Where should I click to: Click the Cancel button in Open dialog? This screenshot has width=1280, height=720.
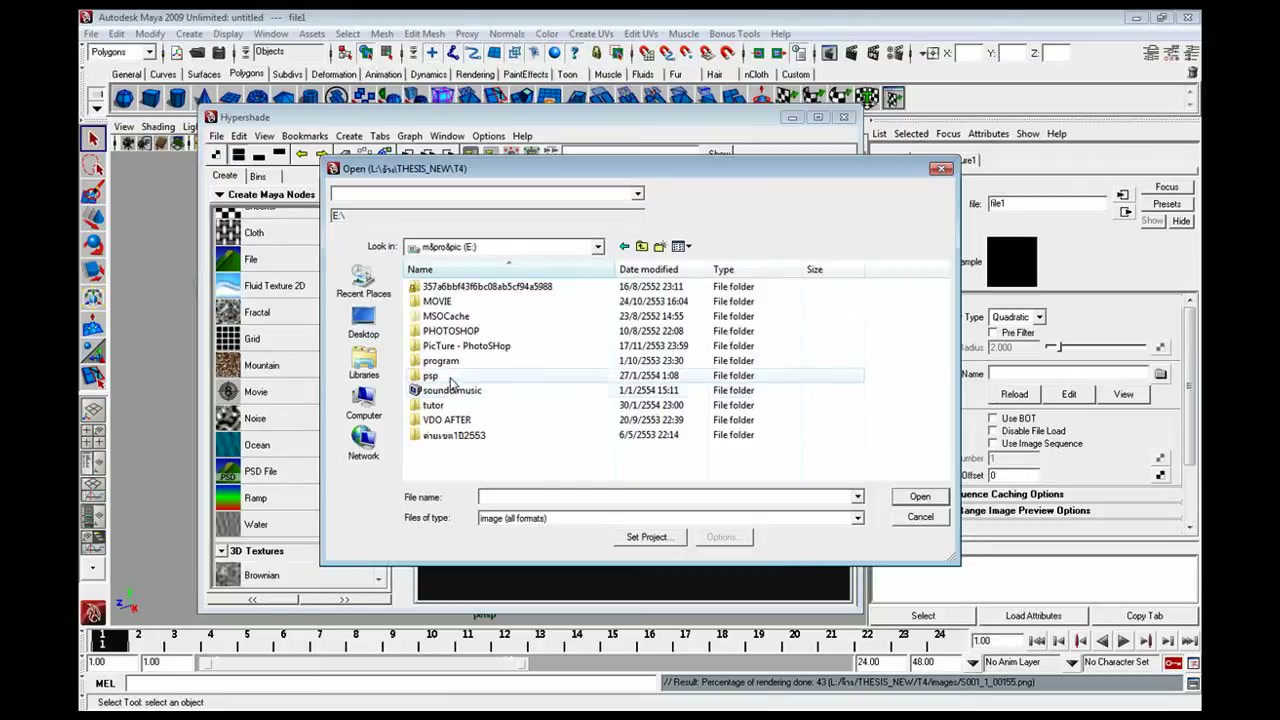[x=920, y=517]
